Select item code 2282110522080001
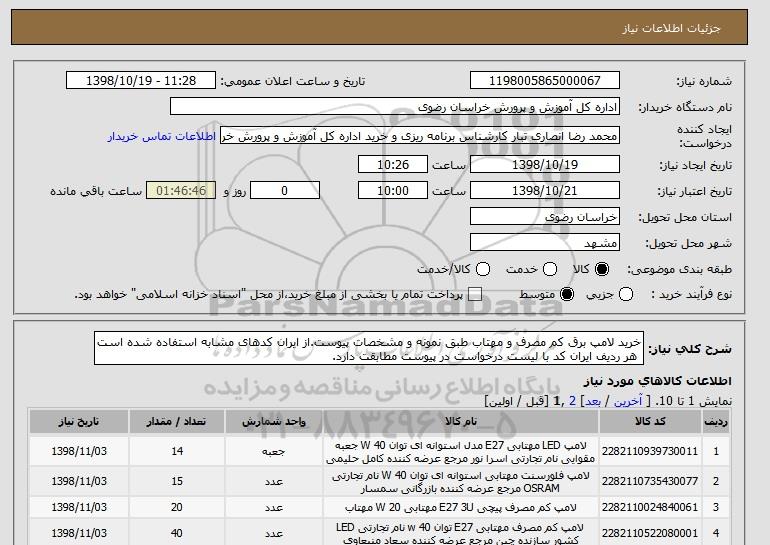 pyautogui.click(x=650, y=533)
